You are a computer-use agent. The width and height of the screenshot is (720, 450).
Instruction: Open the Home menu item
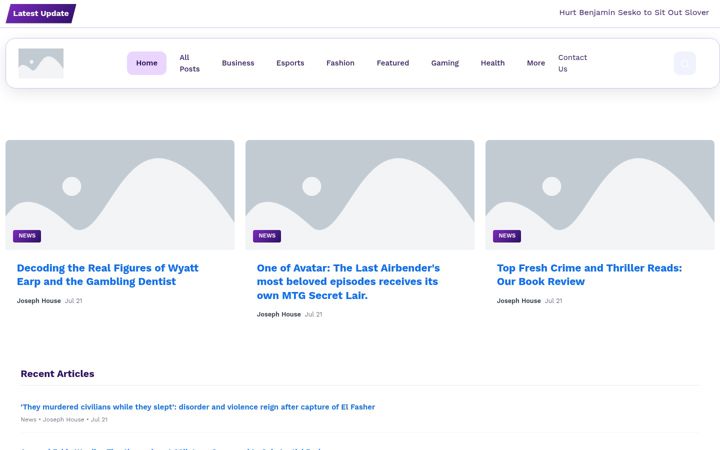click(146, 63)
